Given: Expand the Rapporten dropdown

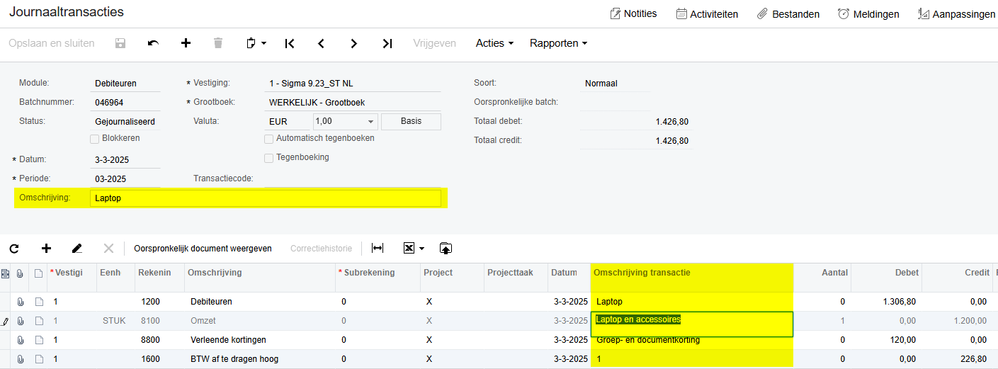Looking at the screenshot, I should (558, 43).
